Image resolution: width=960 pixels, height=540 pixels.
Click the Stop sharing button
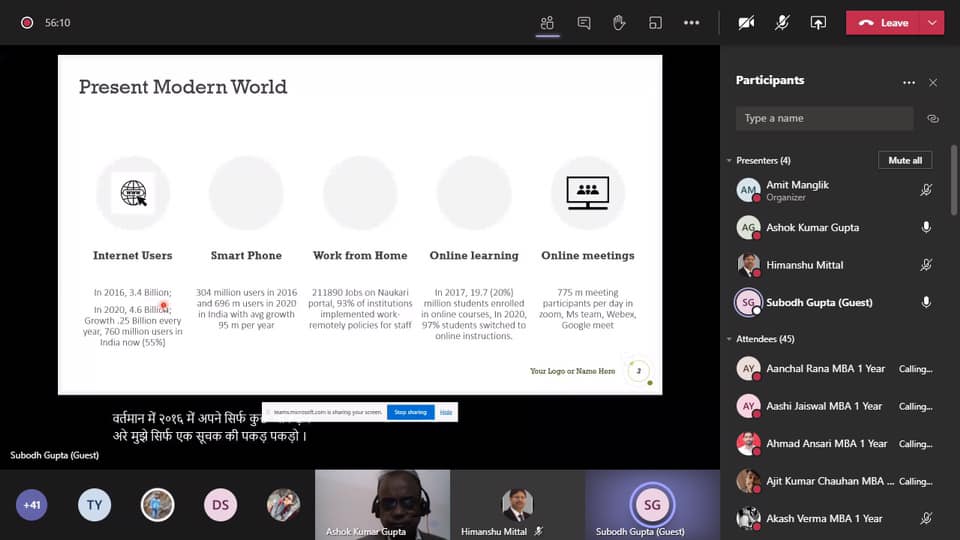tap(410, 412)
